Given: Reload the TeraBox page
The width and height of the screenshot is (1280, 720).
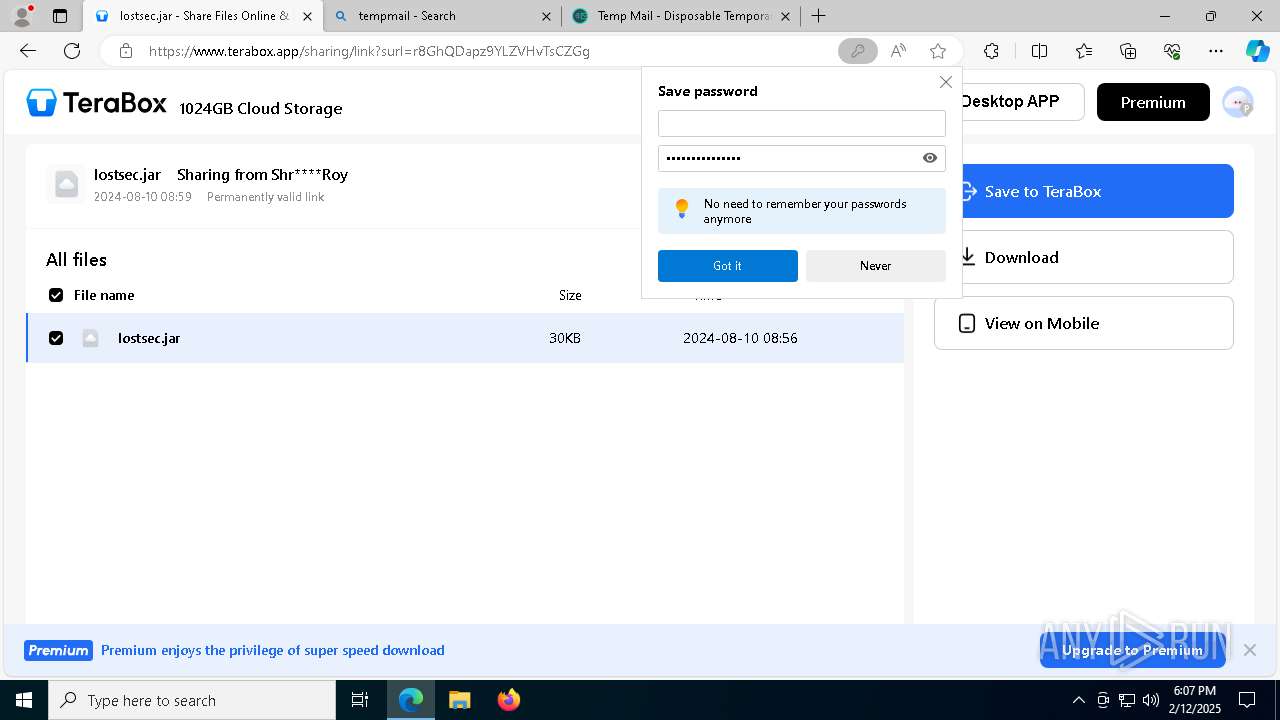Looking at the screenshot, I should [72, 51].
